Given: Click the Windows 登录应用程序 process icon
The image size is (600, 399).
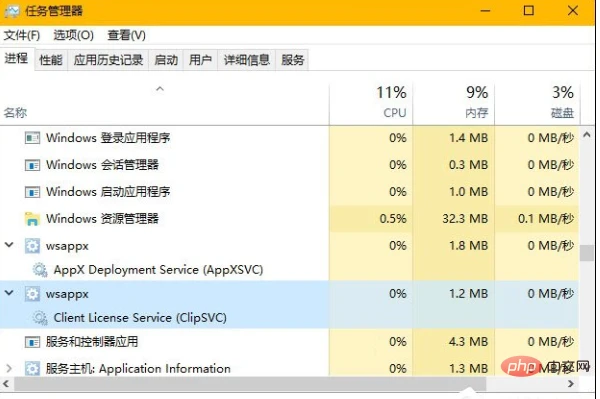Looking at the screenshot, I should (32, 138).
